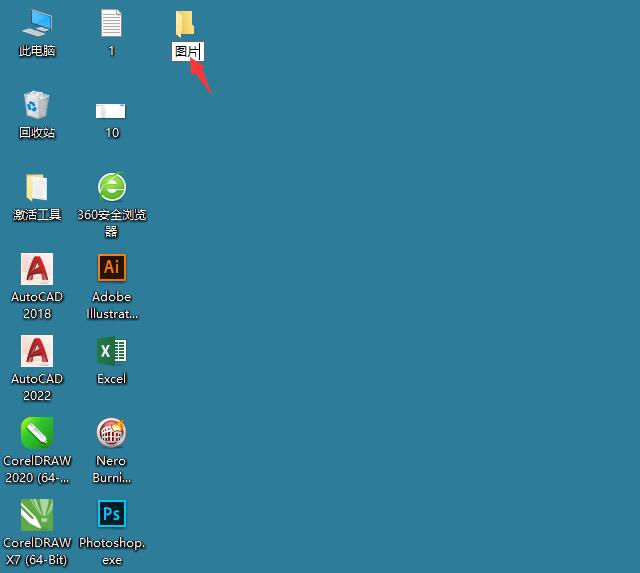
Task: Select the 激活工具 folder icon
Action: [x=37, y=187]
